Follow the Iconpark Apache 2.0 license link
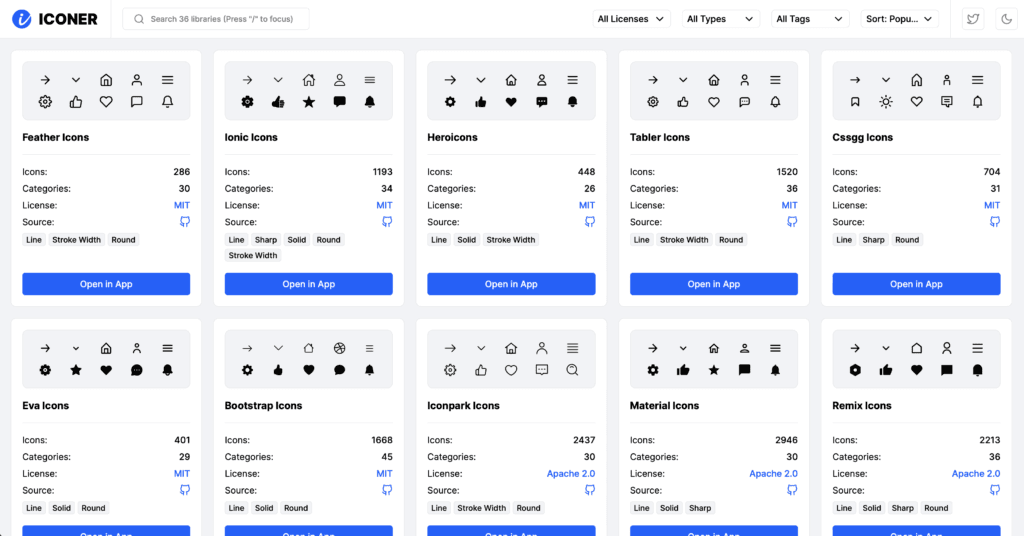1024x536 pixels. (x=571, y=473)
